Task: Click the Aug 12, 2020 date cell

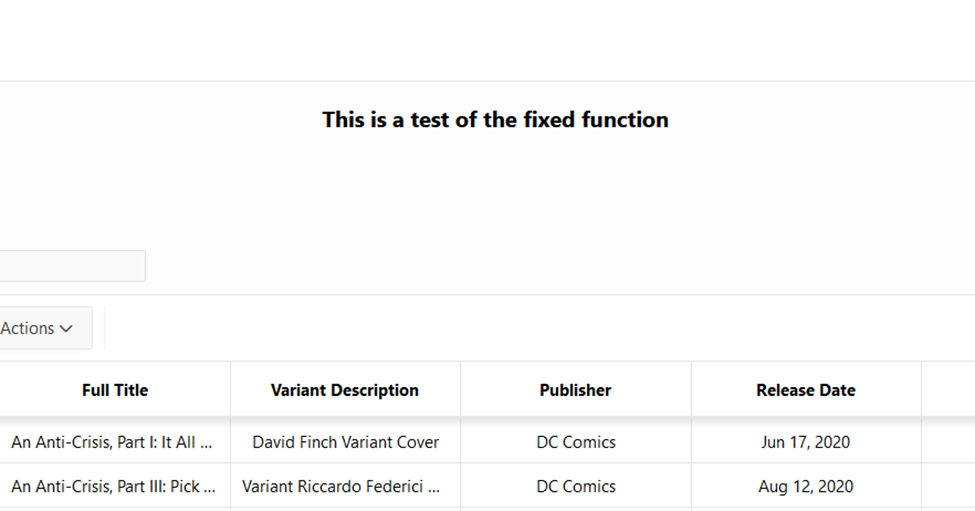Action: pos(806,486)
